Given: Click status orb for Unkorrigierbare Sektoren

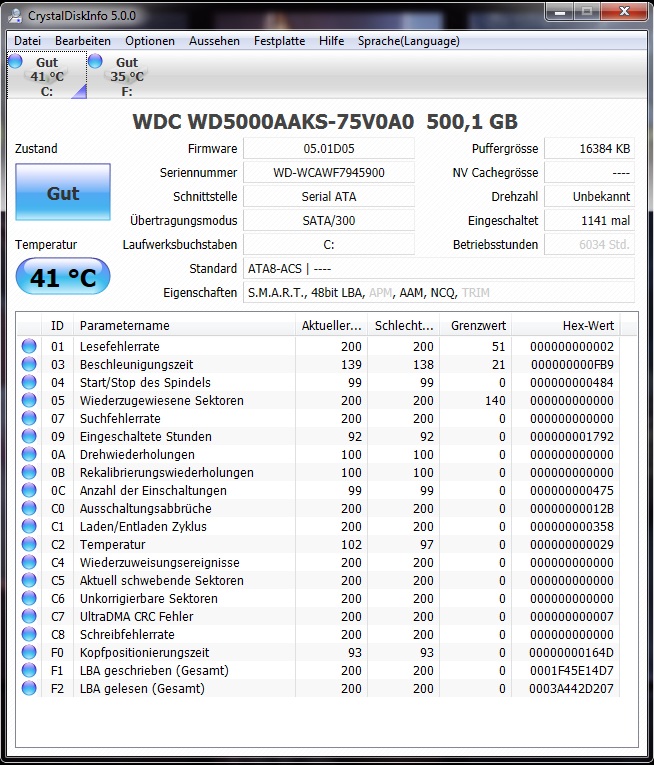Looking at the screenshot, I should pyautogui.click(x=29, y=598).
